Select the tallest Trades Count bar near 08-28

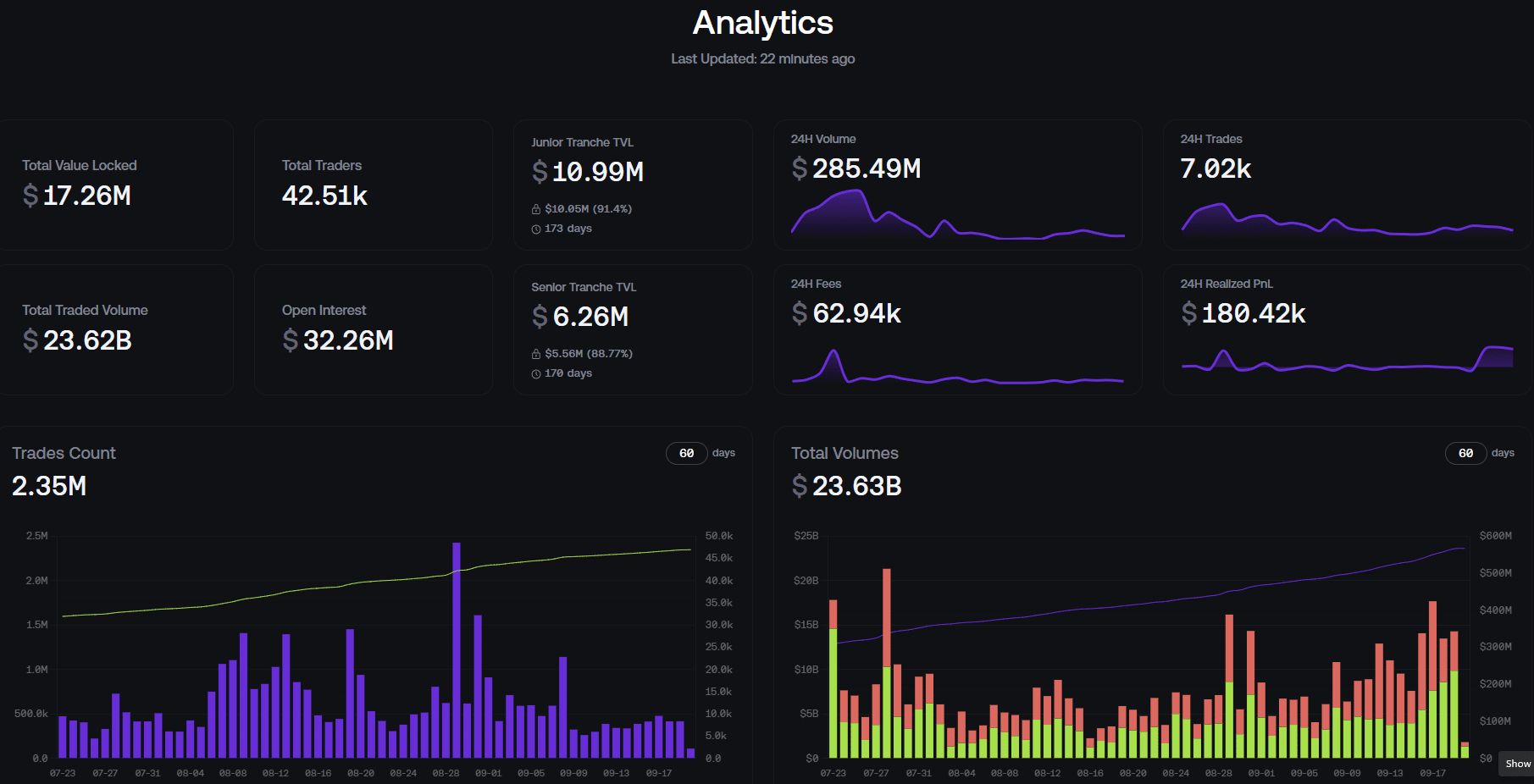pos(457,650)
